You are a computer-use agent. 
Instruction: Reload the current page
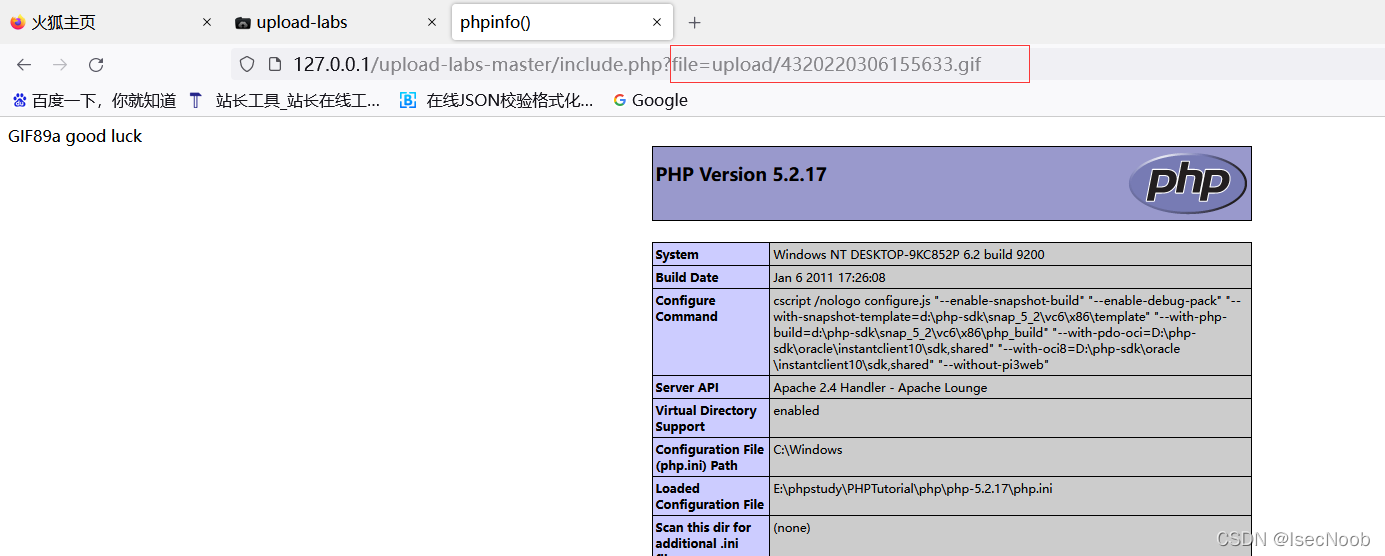pos(96,65)
